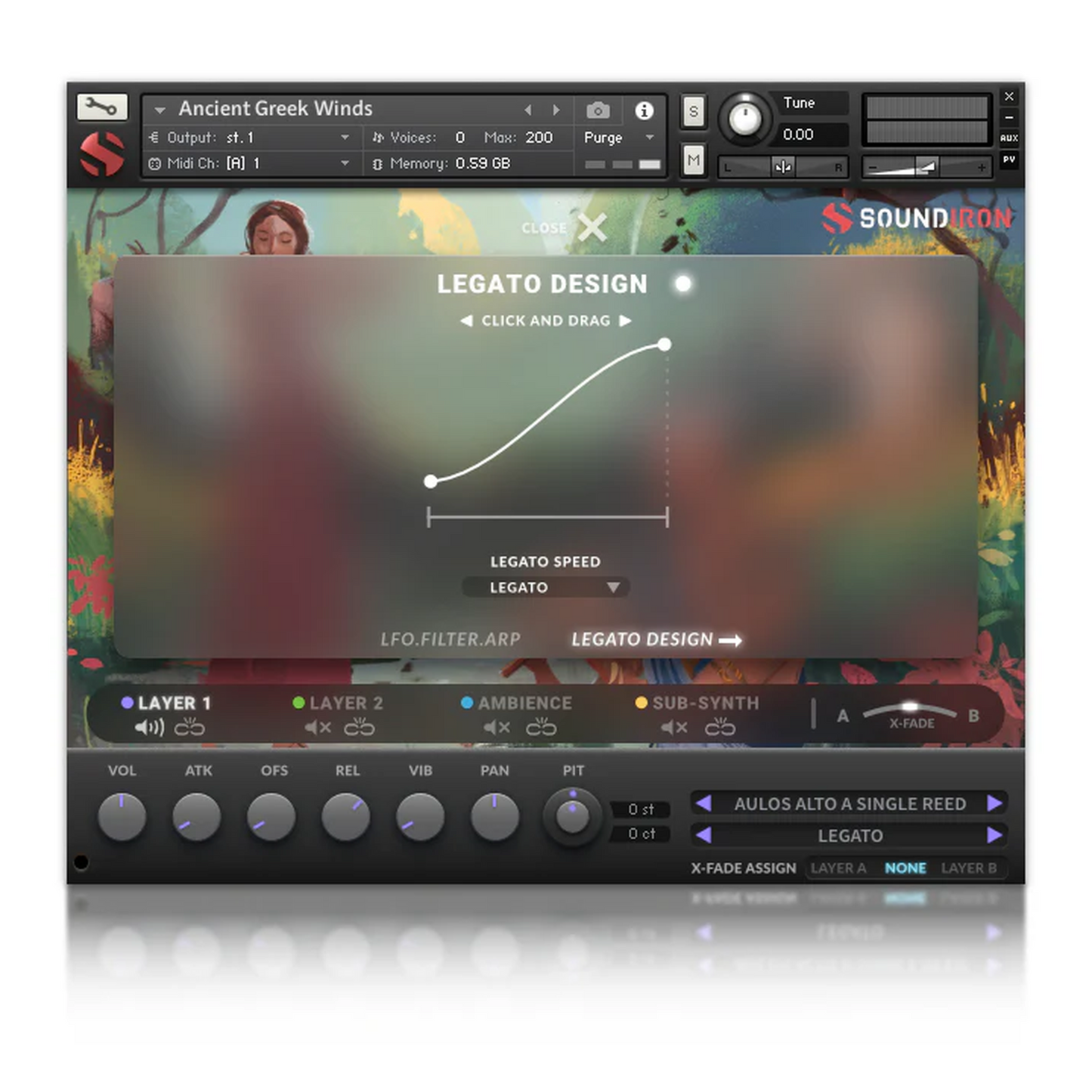Image resolution: width=1092 pixels, height=1092 pixels.
Task: Mute Layer 1 speaker toggle
Action: 149,727
